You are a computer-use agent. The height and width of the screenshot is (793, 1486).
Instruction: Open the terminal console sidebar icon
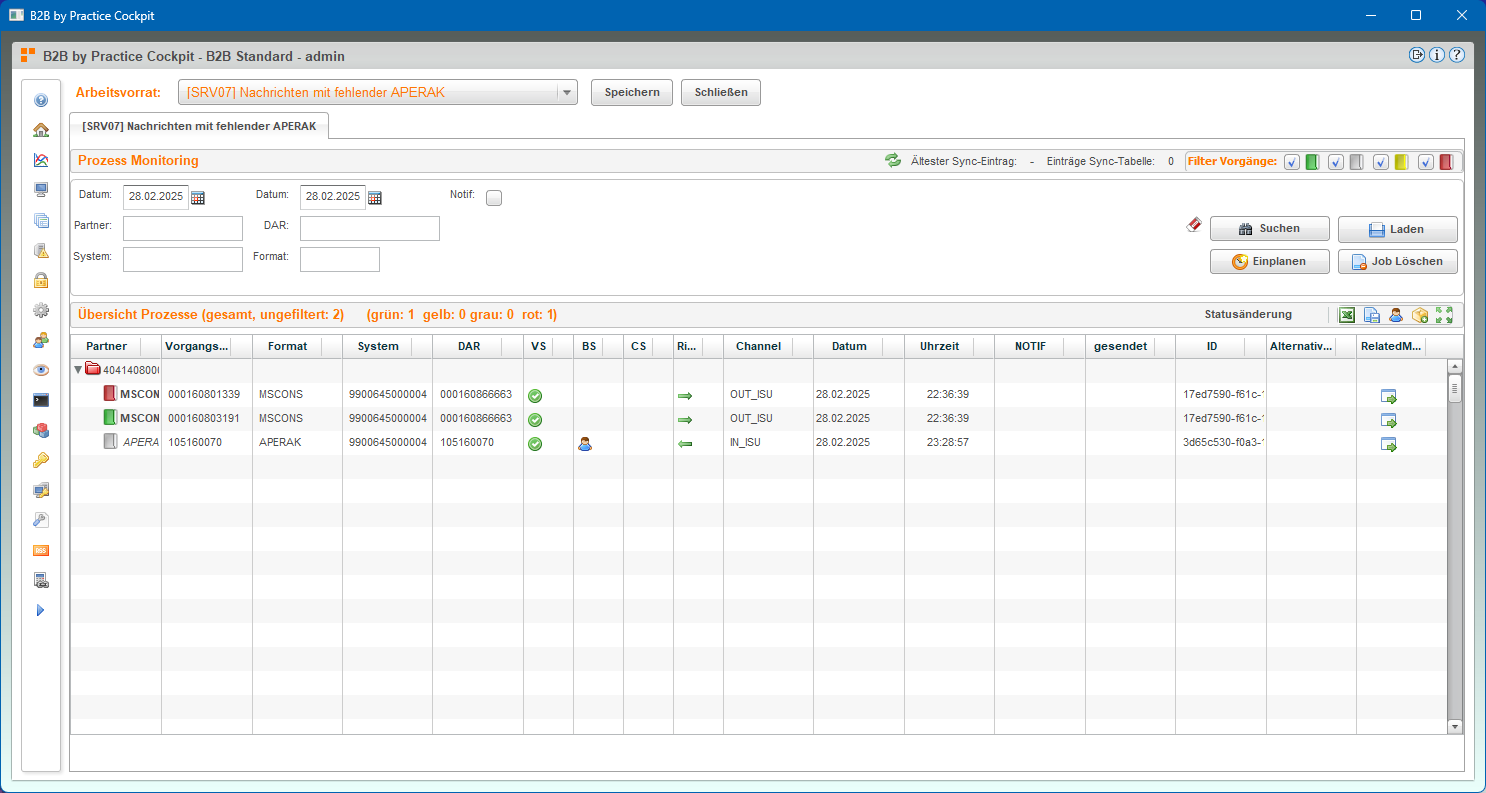point(41,400)
